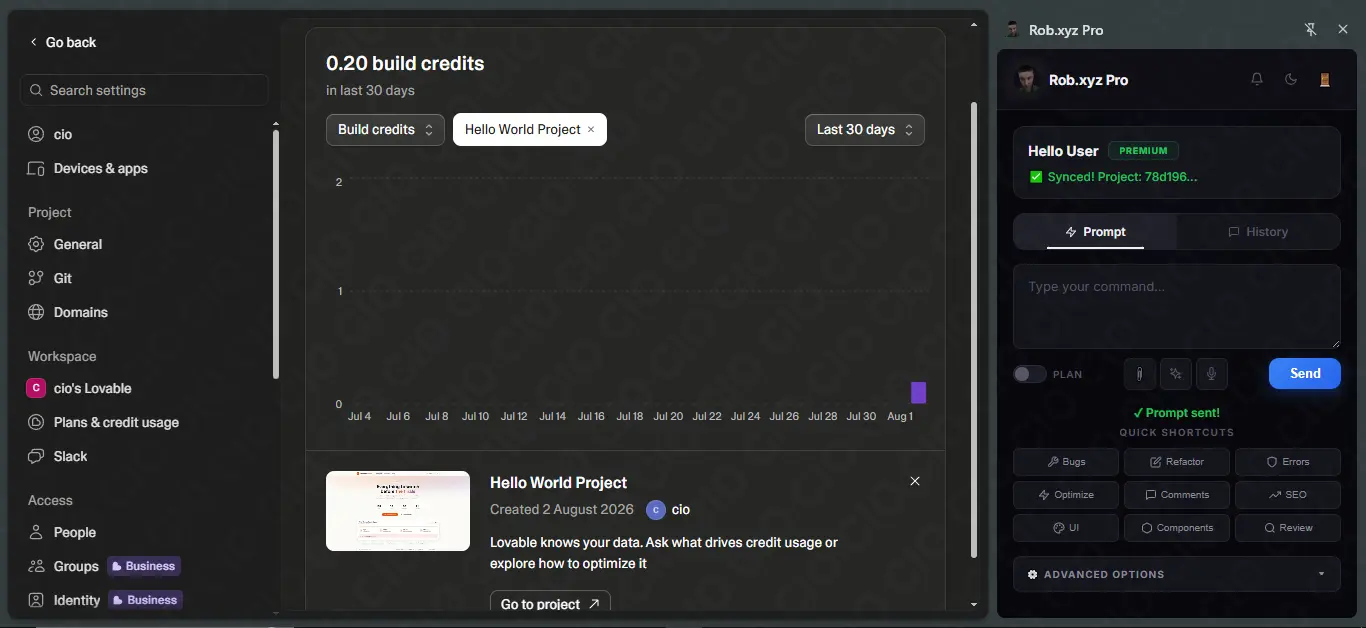Click the blue Send button
The height and width of the screenshot is (628, 1366).
pos(1305,373)
